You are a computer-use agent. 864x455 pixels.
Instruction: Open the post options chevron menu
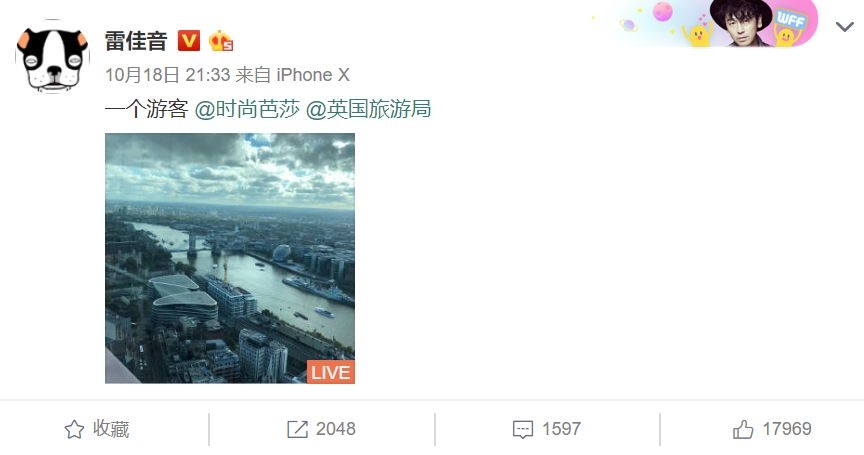click(844, 26)
